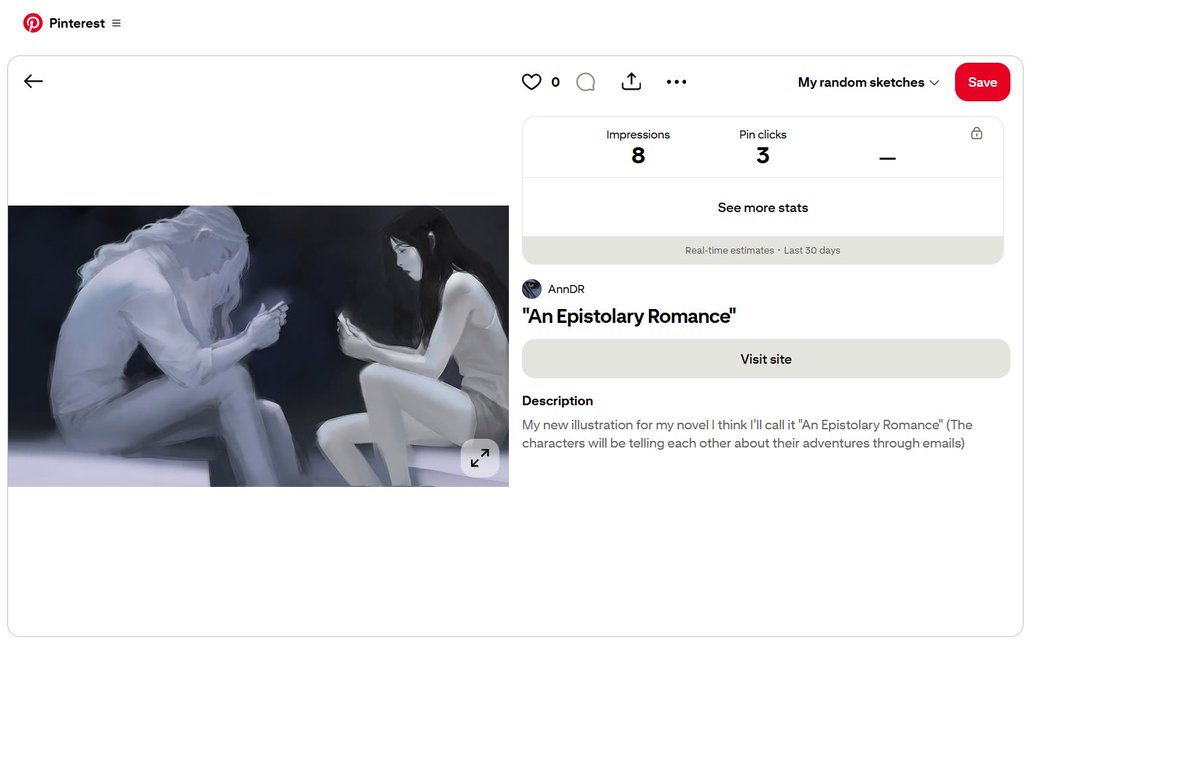Select the Impressions stat value 8
The height and width of the screenshot is (758, 1200).
[638, 156]
